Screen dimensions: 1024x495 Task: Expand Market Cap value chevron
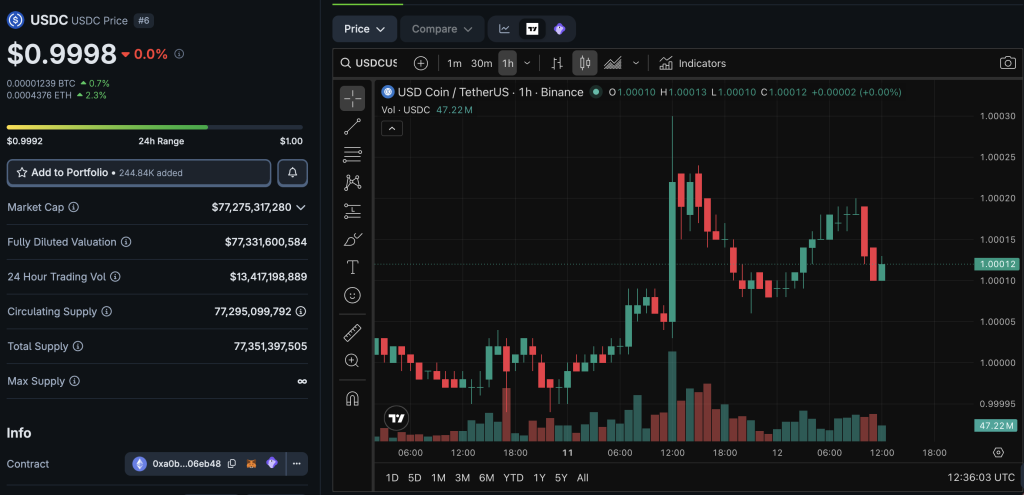tap(301, 207)
